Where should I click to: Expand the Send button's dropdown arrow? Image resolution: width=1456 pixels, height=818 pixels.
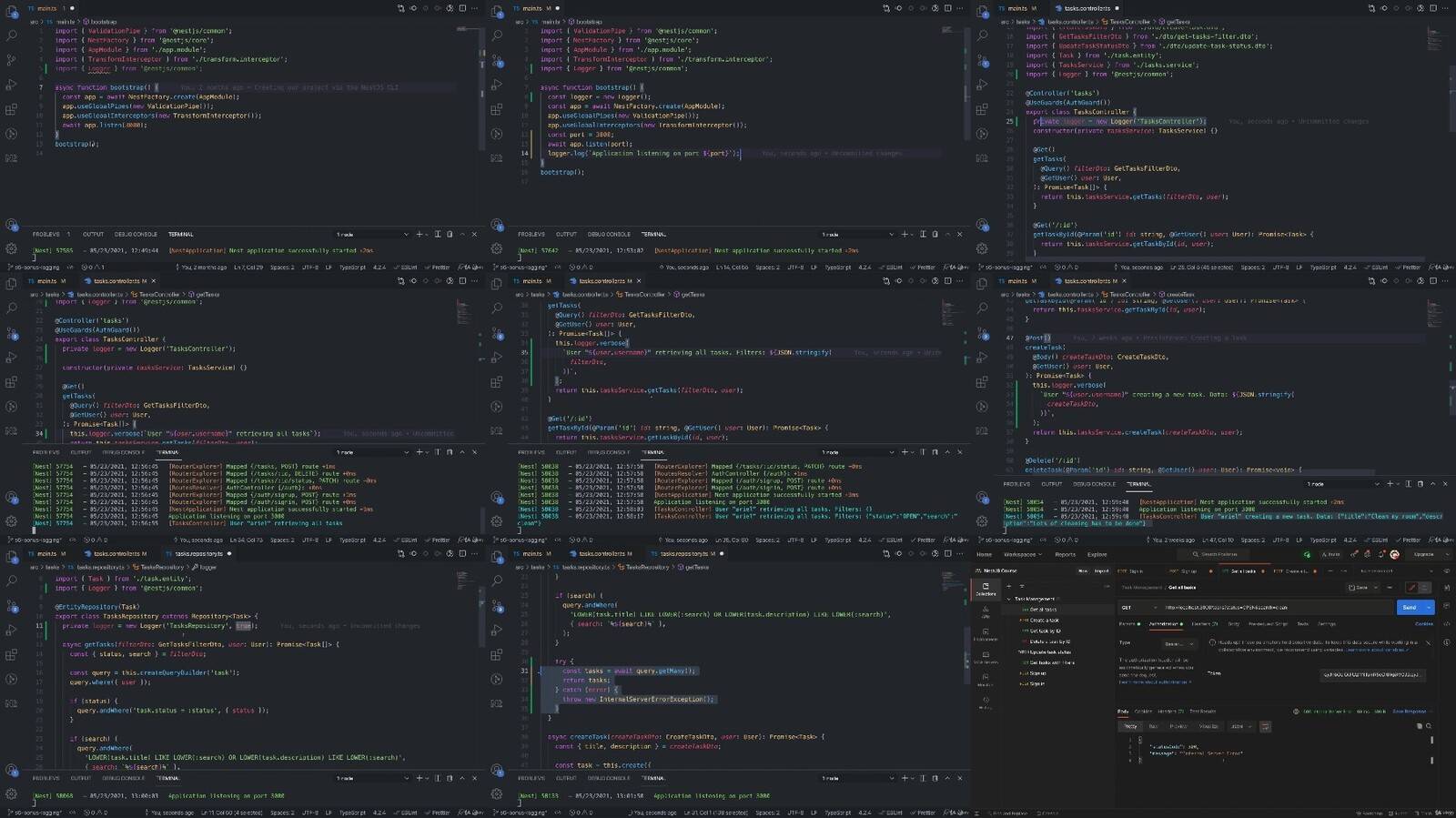click(1429, 607)
